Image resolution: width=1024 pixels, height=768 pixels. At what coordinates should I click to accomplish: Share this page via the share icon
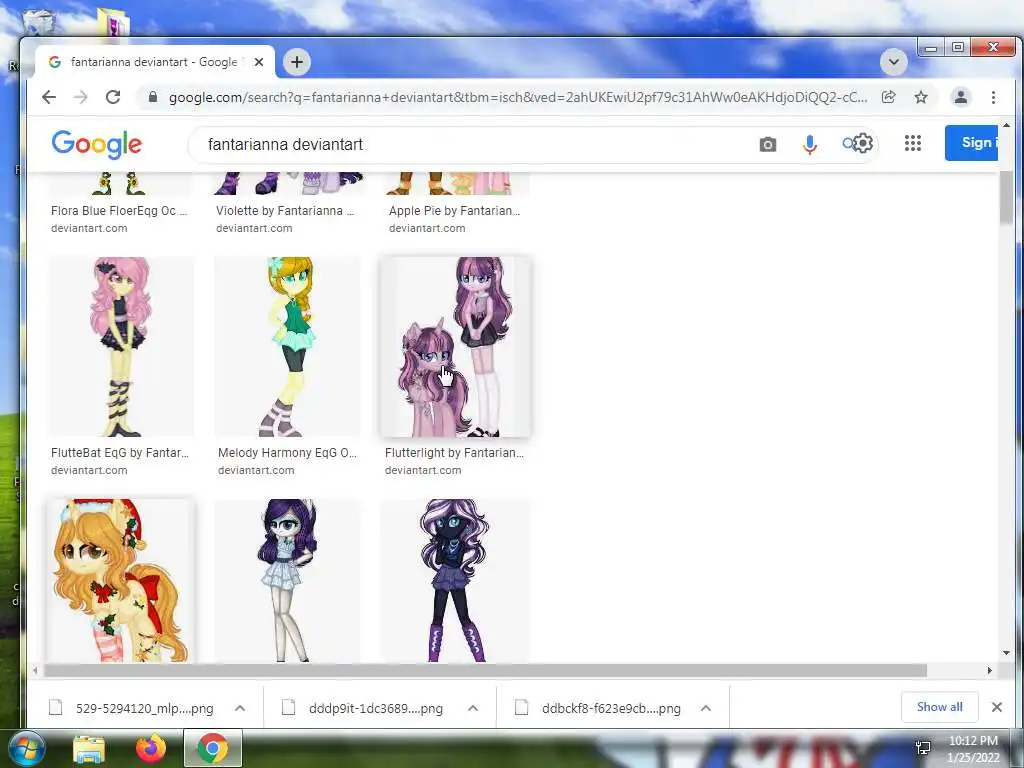pyautogui.click(x=888, y=97)
